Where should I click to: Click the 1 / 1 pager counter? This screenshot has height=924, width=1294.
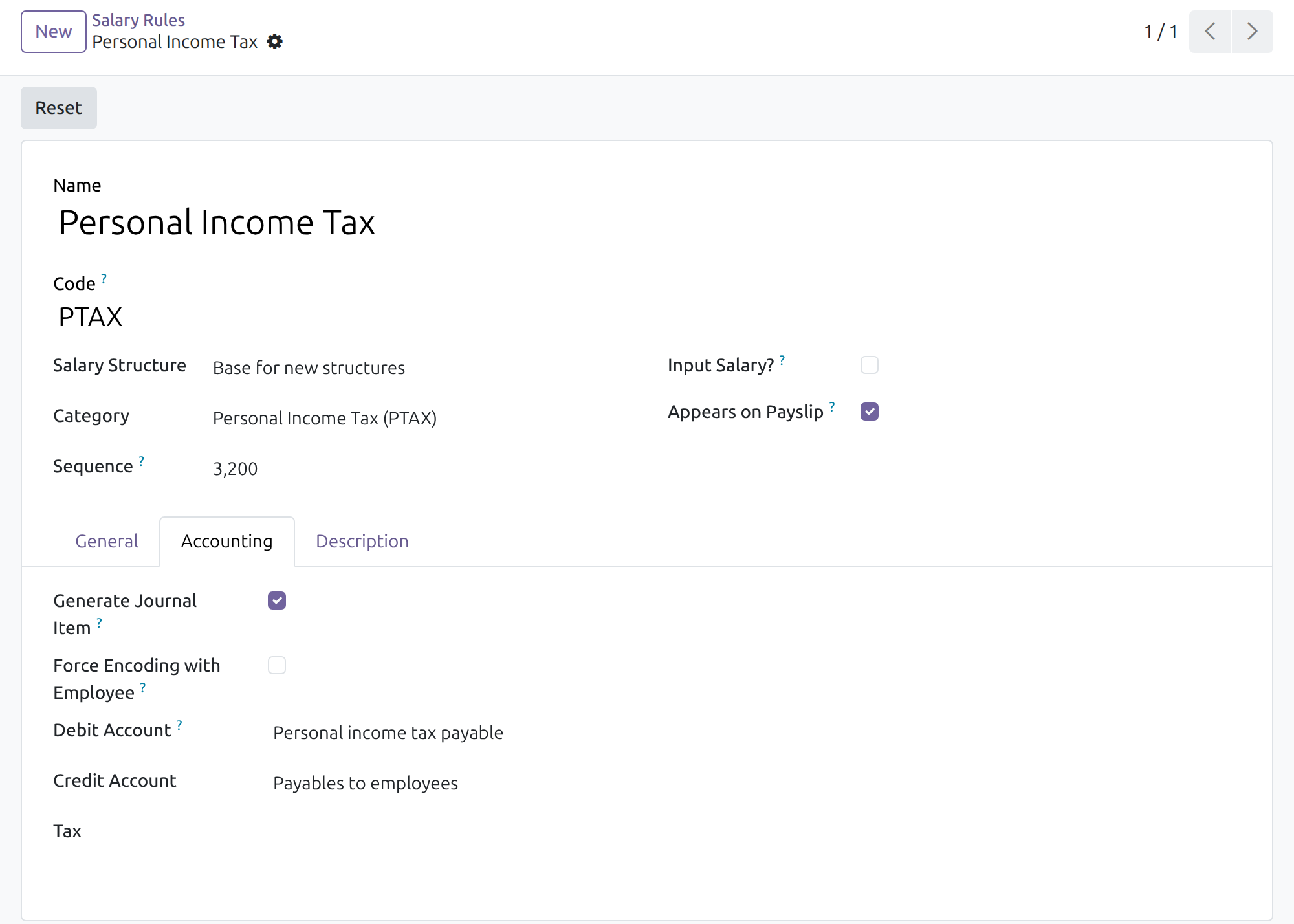coord(1161,32)
